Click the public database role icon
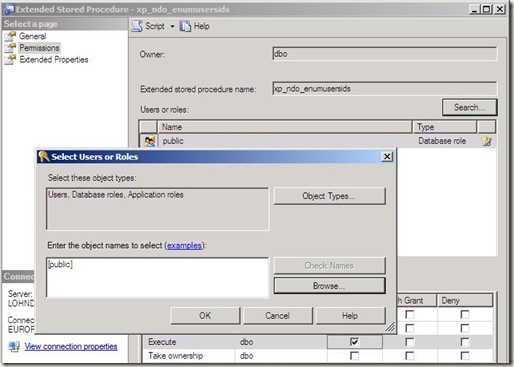 pyautogui.click(x=150, y=141)
